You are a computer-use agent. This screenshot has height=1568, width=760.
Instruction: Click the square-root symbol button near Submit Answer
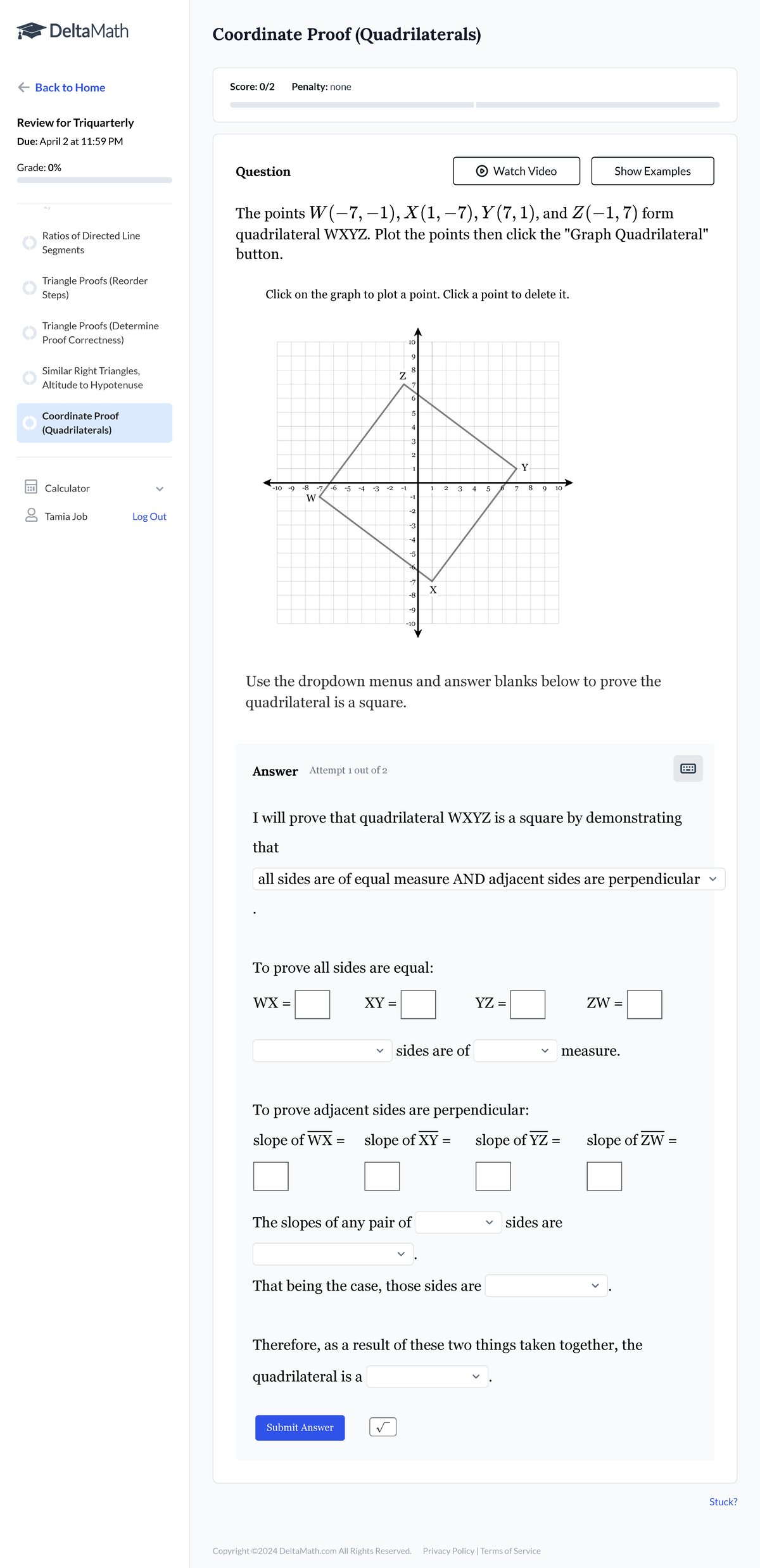click(383, 1427)
